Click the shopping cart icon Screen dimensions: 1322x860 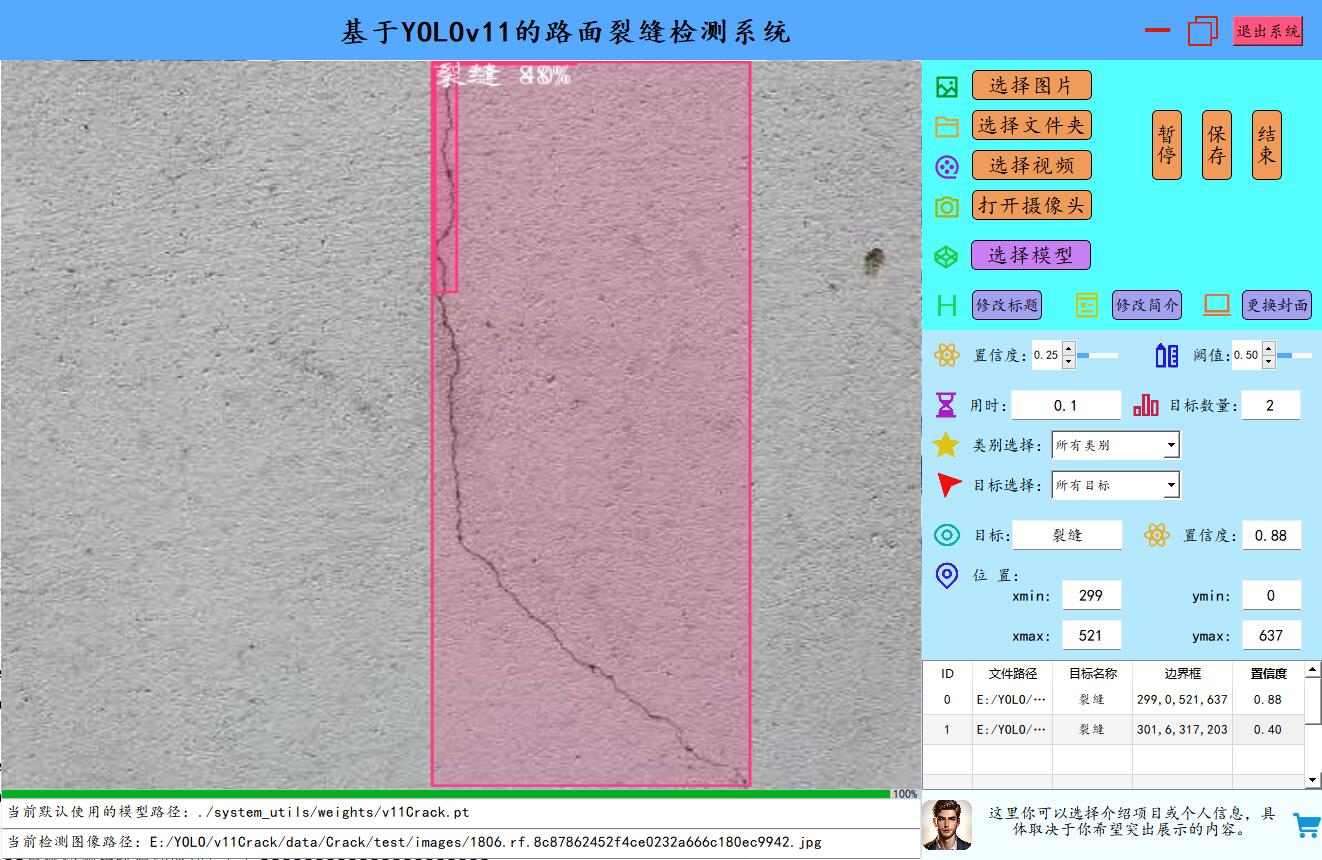1306,825
